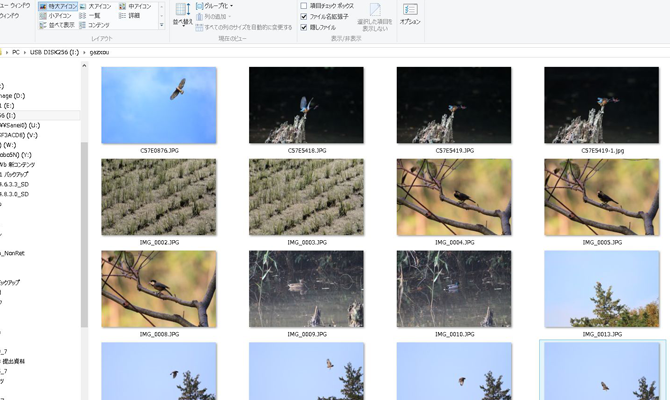Viewport: 670px width, 400px height.
Task: Click navigation pane scroll-up arrow
Action: [84, 66]
